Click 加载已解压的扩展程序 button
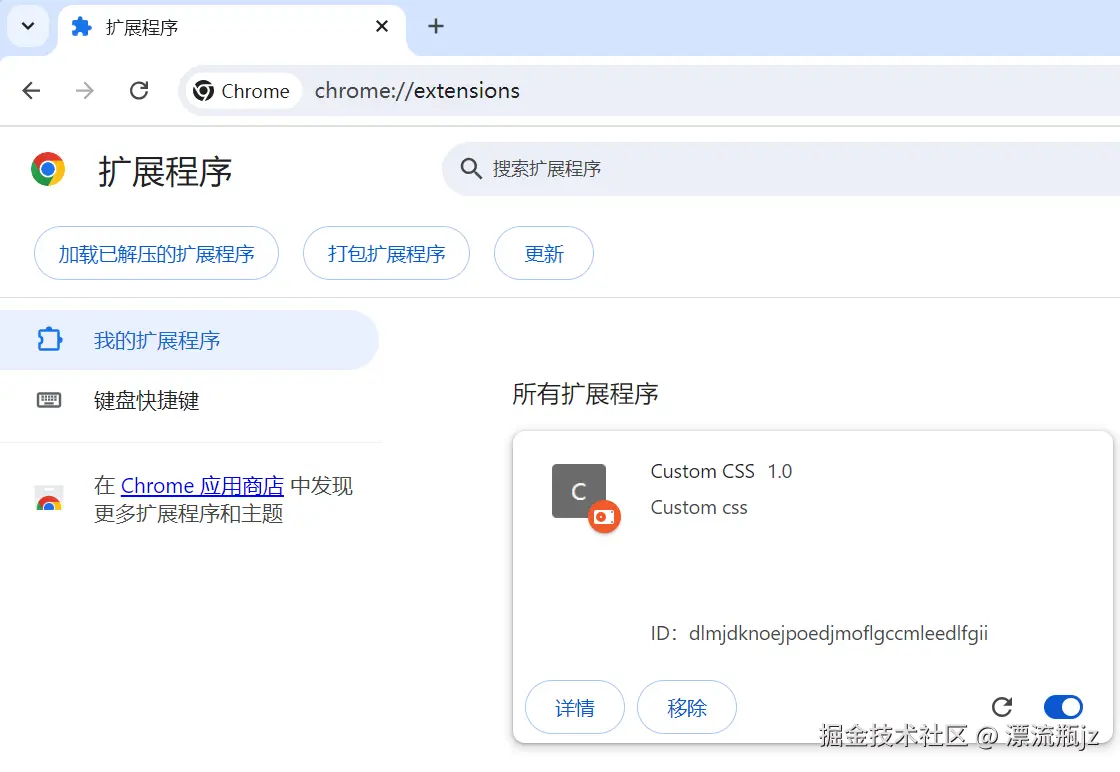1120x772 pixels. pyautogui.click(x=156, y=254)
